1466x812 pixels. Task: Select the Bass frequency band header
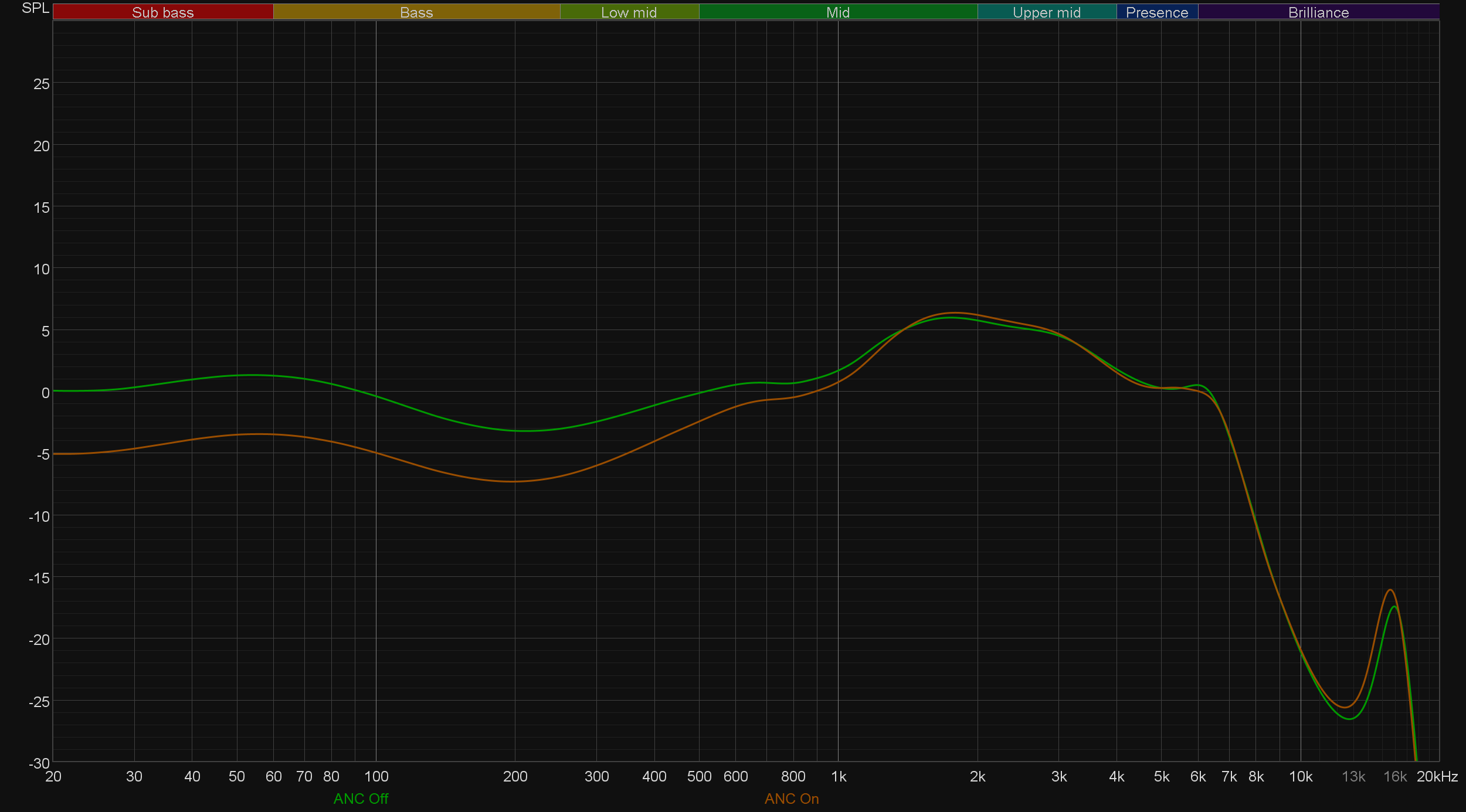pos(416,12)
